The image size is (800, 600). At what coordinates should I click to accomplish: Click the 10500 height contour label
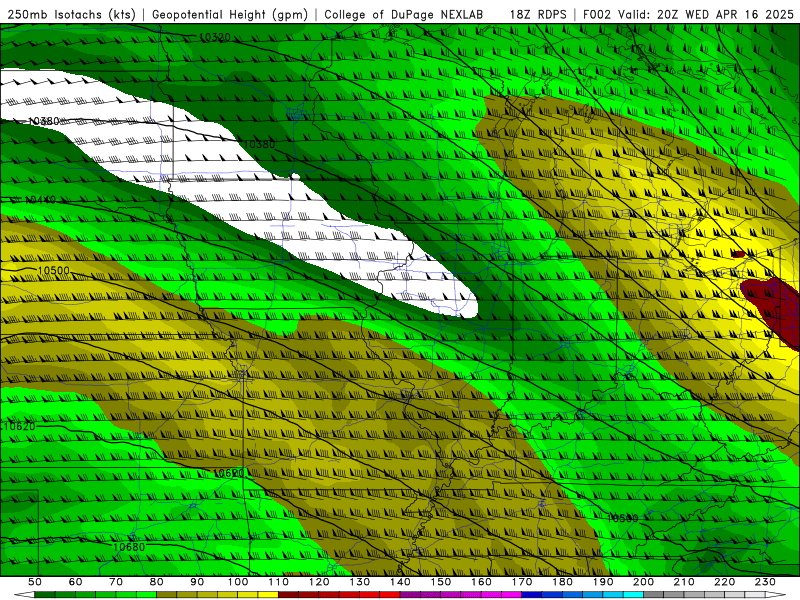point(54,270)
